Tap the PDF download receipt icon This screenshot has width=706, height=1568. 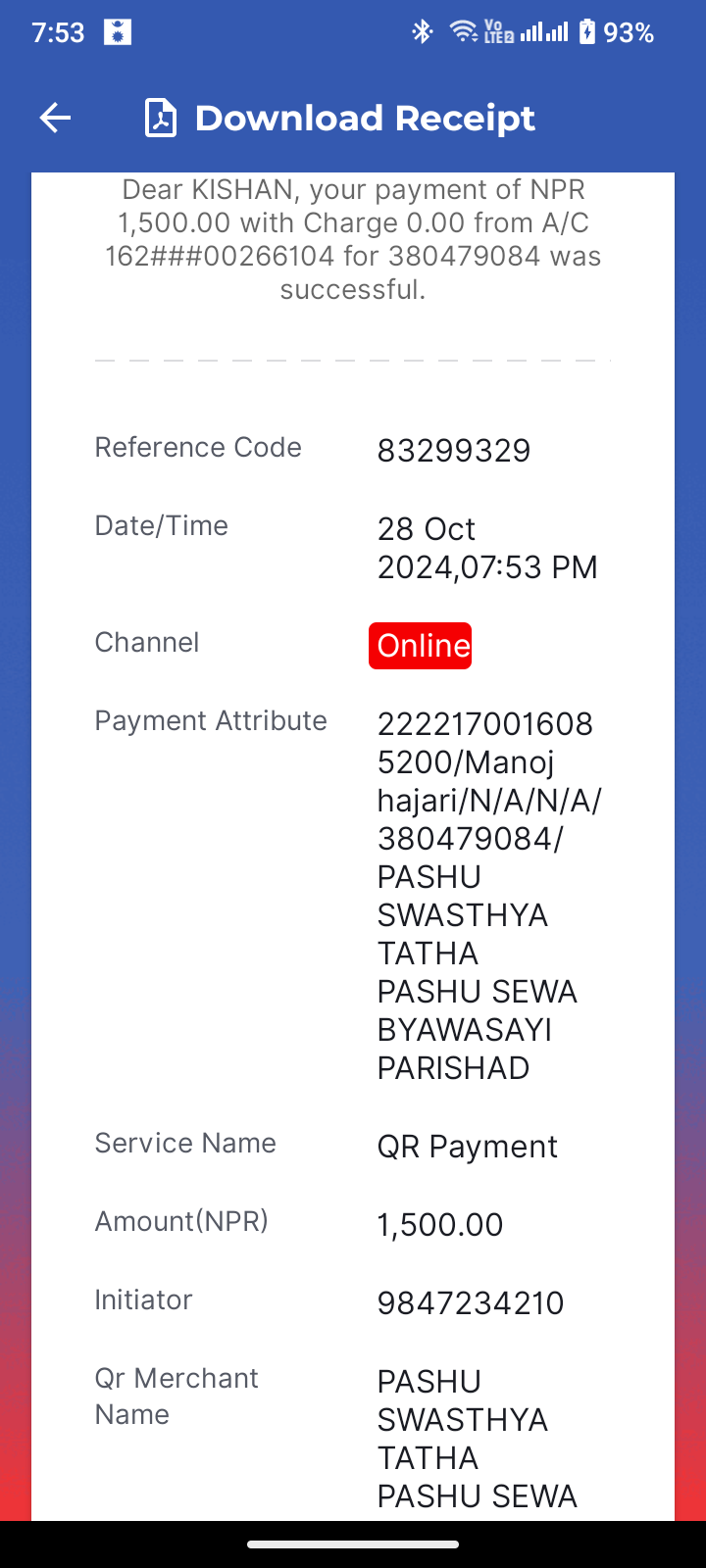pyautogui.click(x=161, y=119)
